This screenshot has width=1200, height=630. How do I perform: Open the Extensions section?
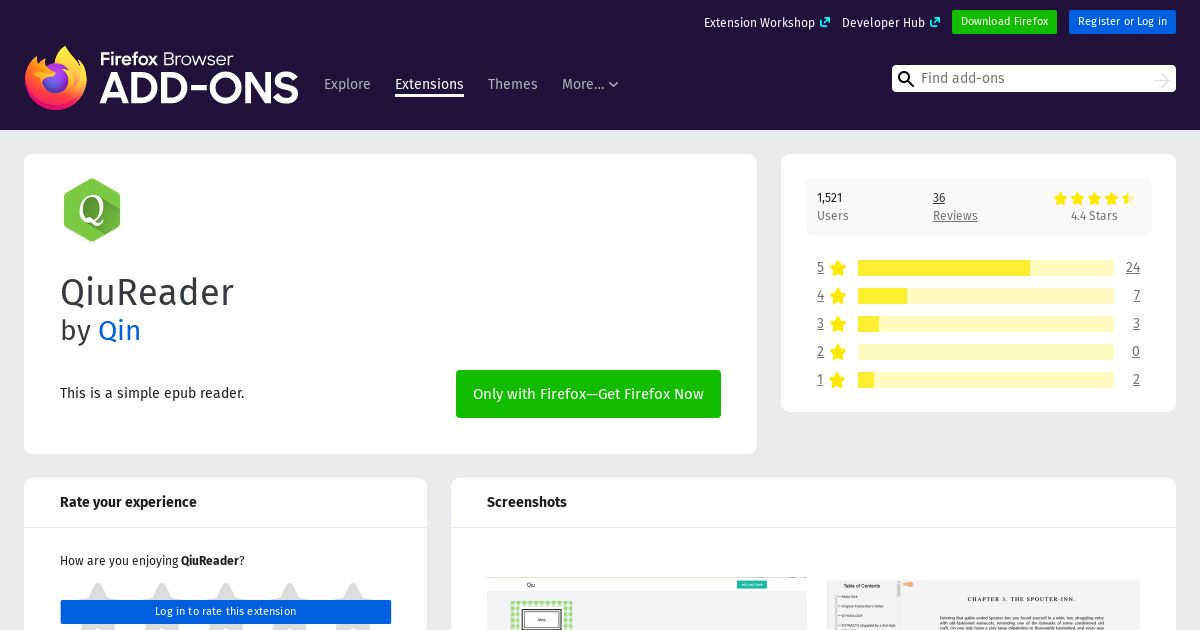pos(429,85)
